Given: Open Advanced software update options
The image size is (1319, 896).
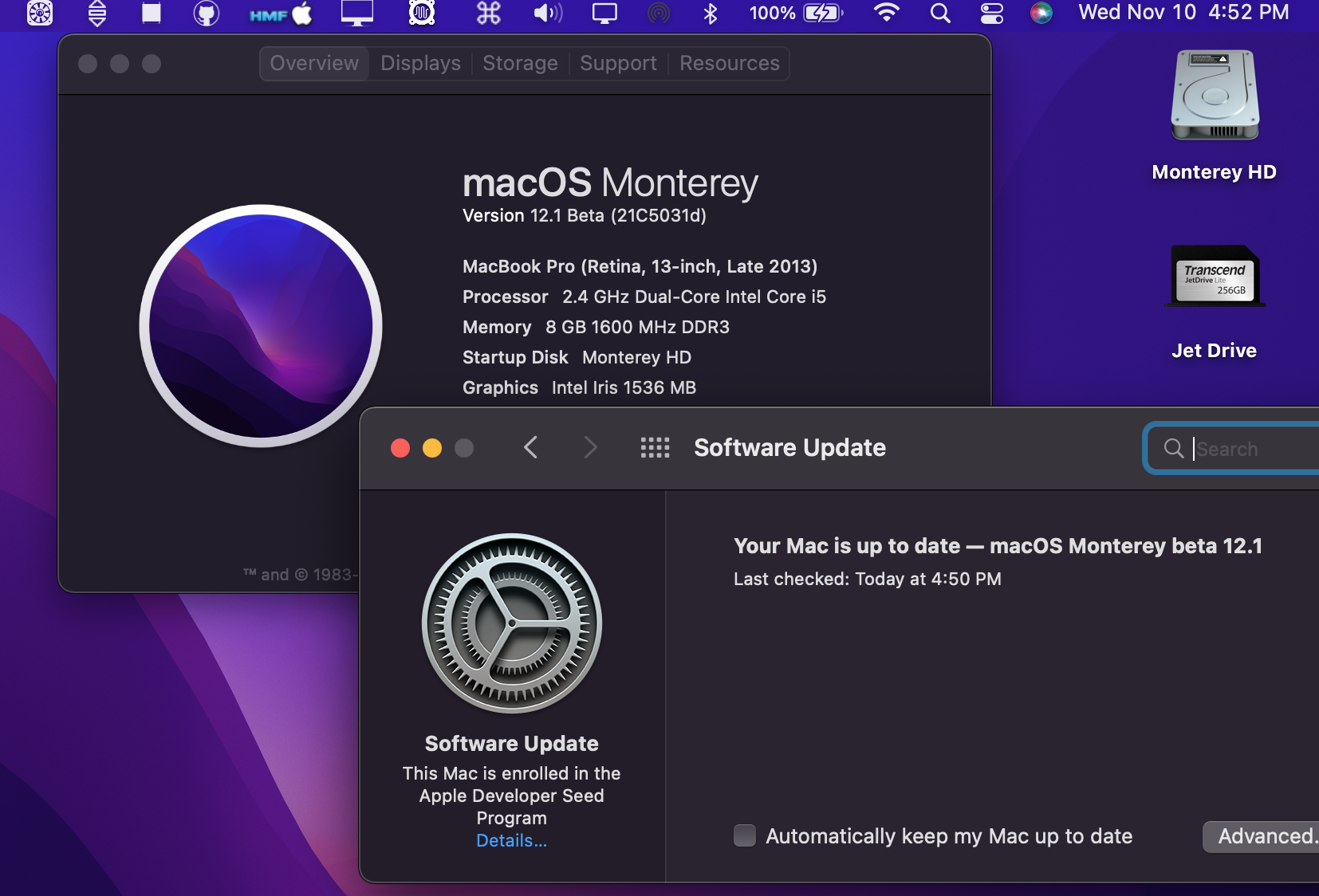Looking at the screenshot, I should pyautogui.click(x=1261, y=836).
